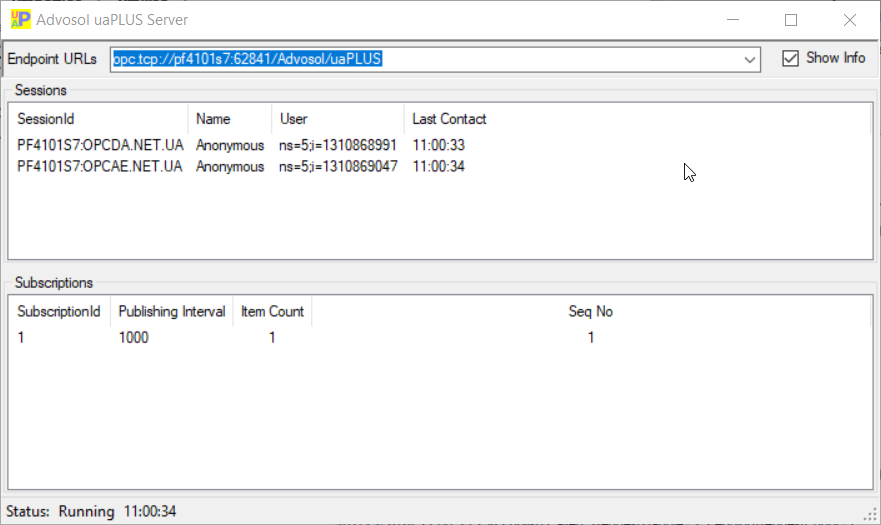Viewport: 881px width, 525px height.
Task: Click subscription id 1 under the SubscriptionId column
Action: [x=21, y=338]
